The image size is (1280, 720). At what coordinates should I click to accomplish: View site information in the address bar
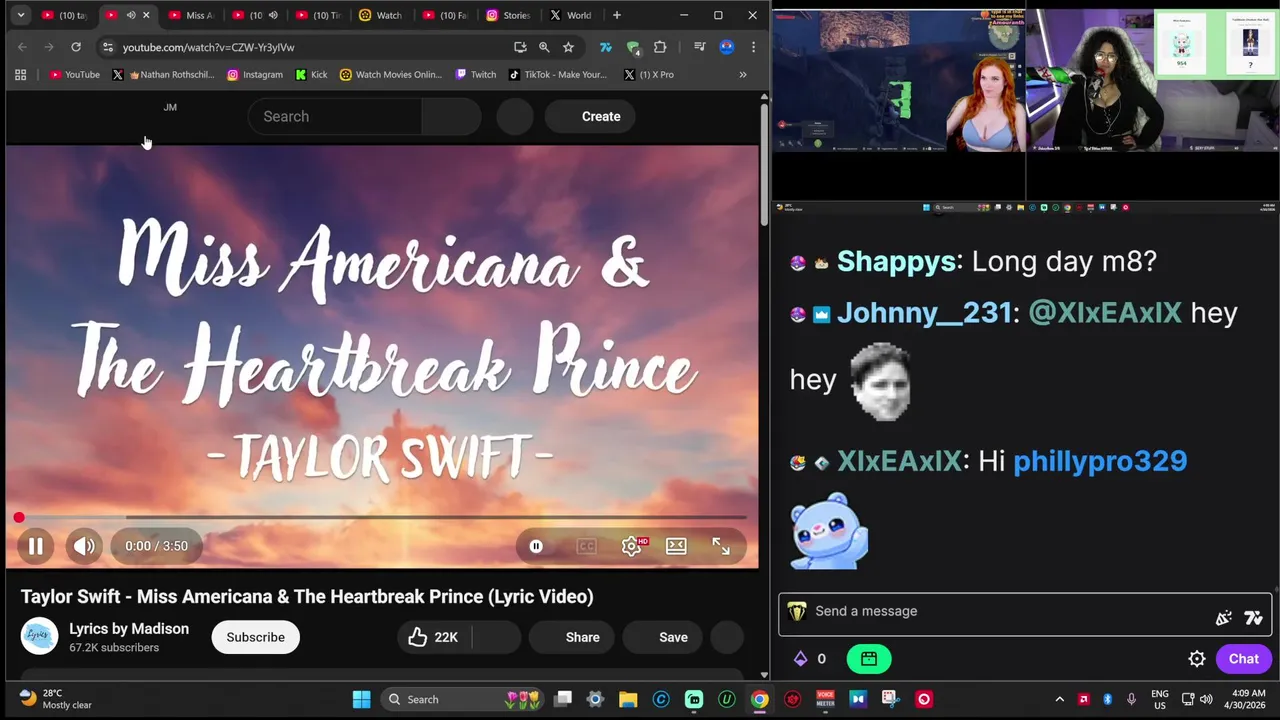(108, 47)
